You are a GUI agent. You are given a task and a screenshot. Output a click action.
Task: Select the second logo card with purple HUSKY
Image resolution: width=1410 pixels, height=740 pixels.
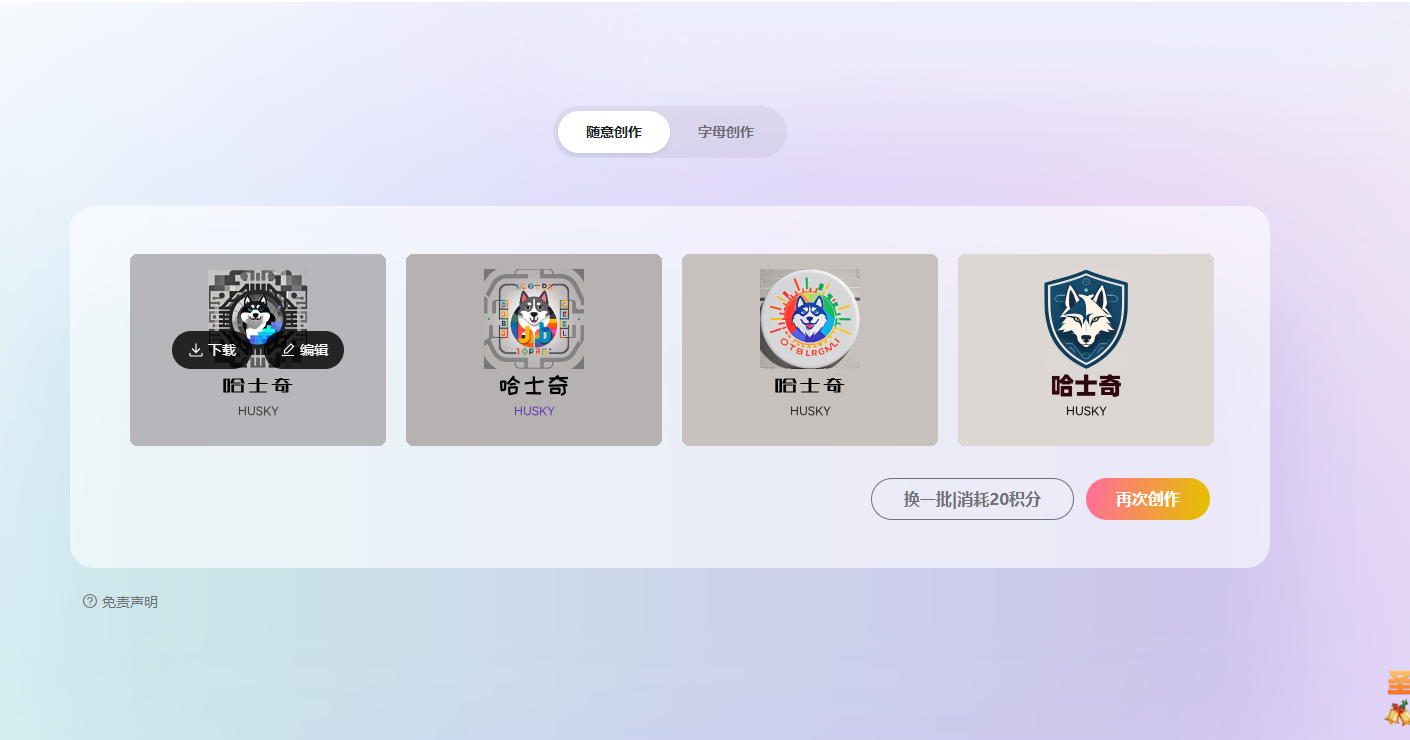pyautogui.click(x=534, y=350)
